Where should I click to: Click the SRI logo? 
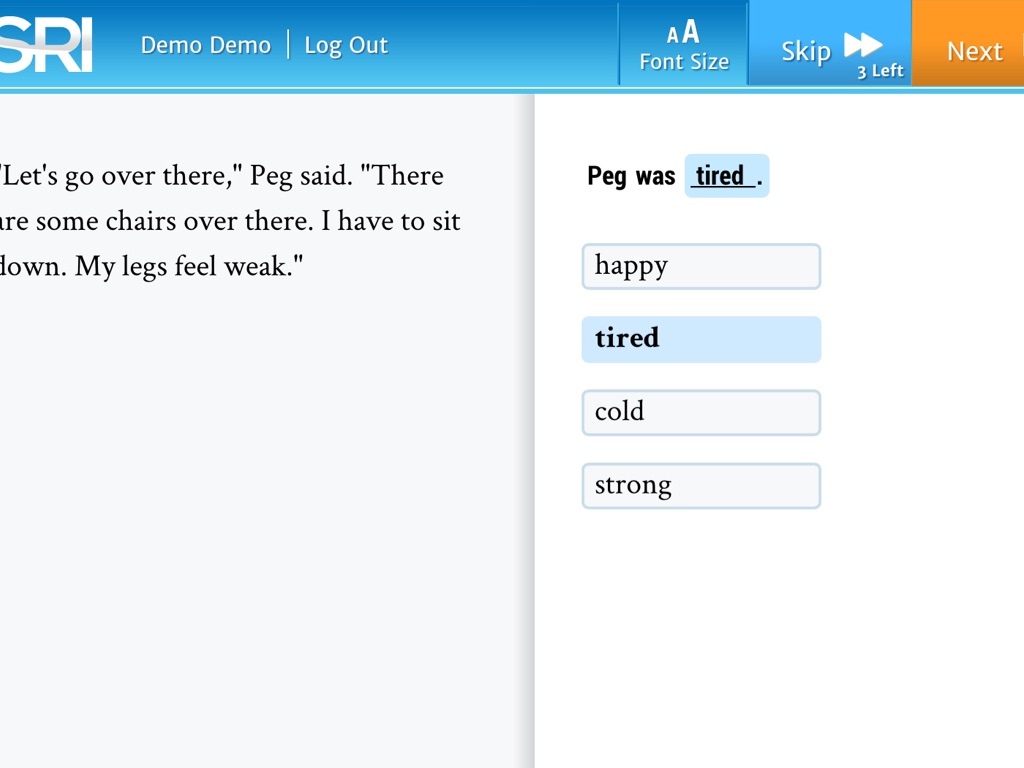point(46,45)
